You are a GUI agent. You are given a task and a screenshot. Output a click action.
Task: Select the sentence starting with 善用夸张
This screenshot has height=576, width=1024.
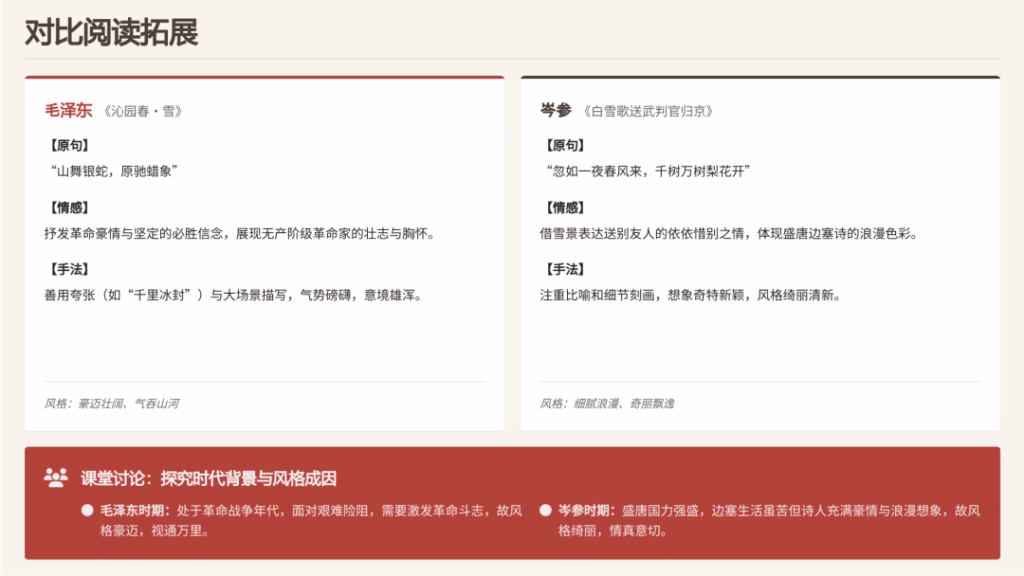(x=232, y=295)
